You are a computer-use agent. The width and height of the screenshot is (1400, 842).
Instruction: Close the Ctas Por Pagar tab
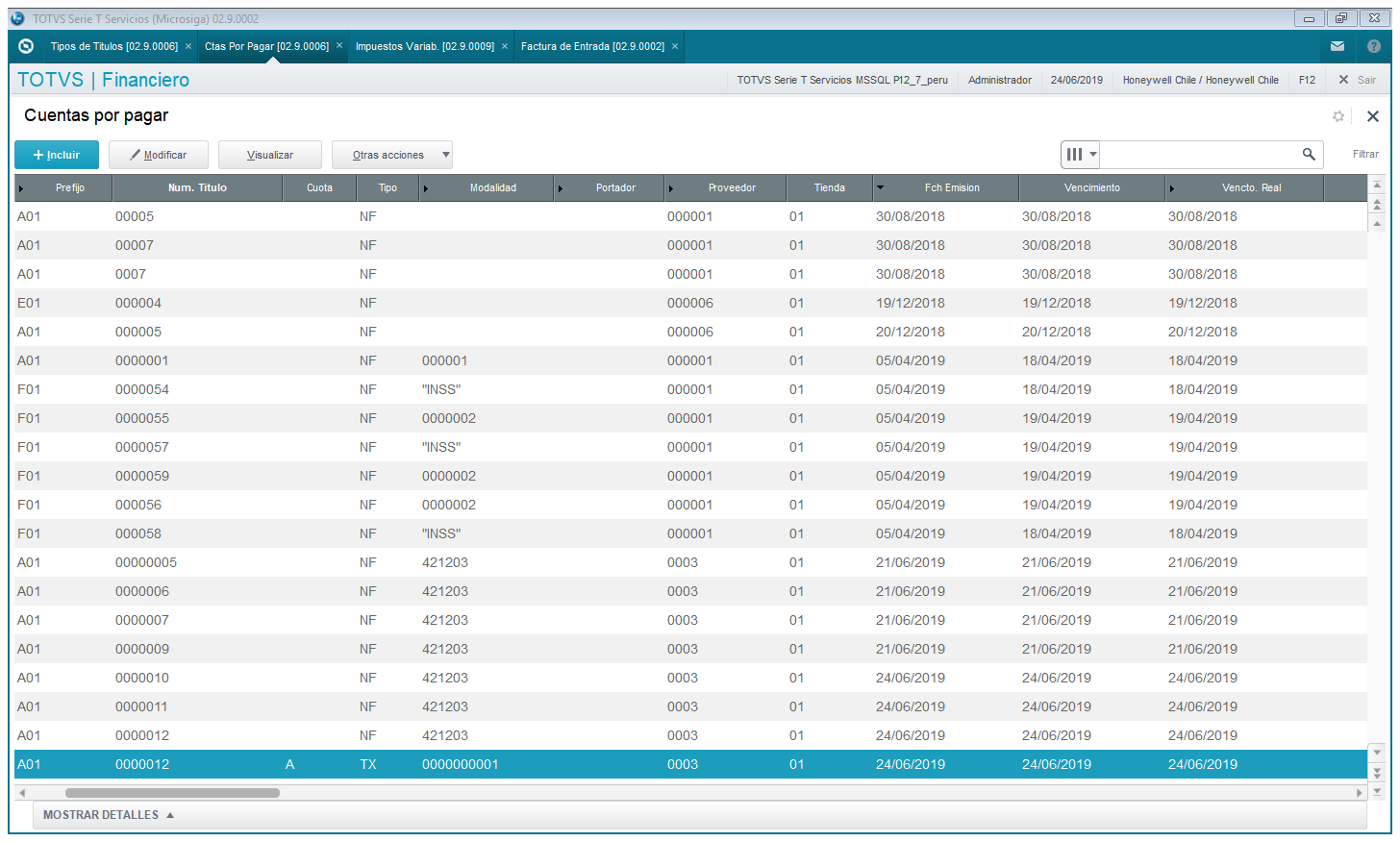pyautogui.click(x=339, y=46)
